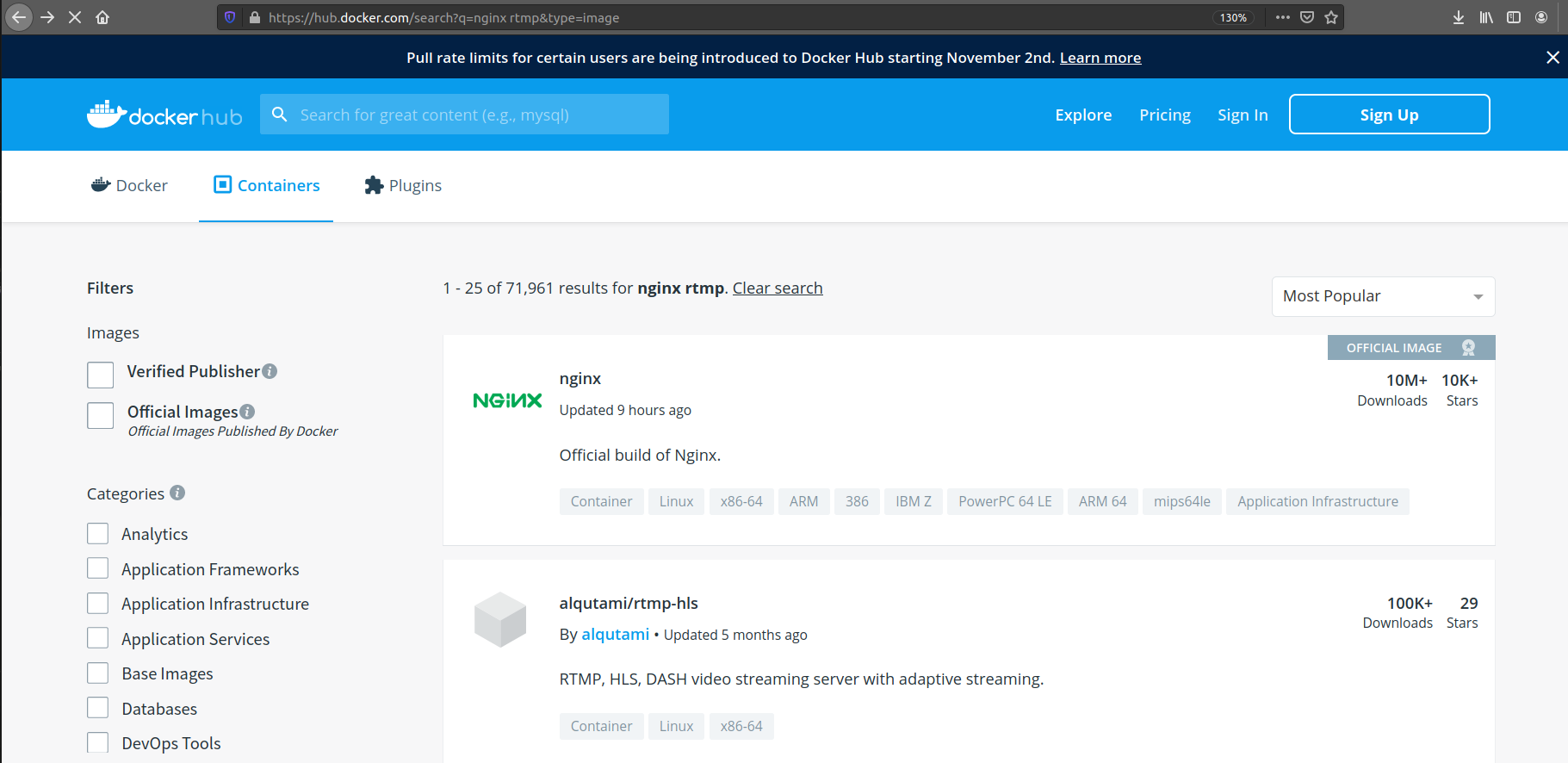Tick the Databases category checkbox

click(98, 708)
